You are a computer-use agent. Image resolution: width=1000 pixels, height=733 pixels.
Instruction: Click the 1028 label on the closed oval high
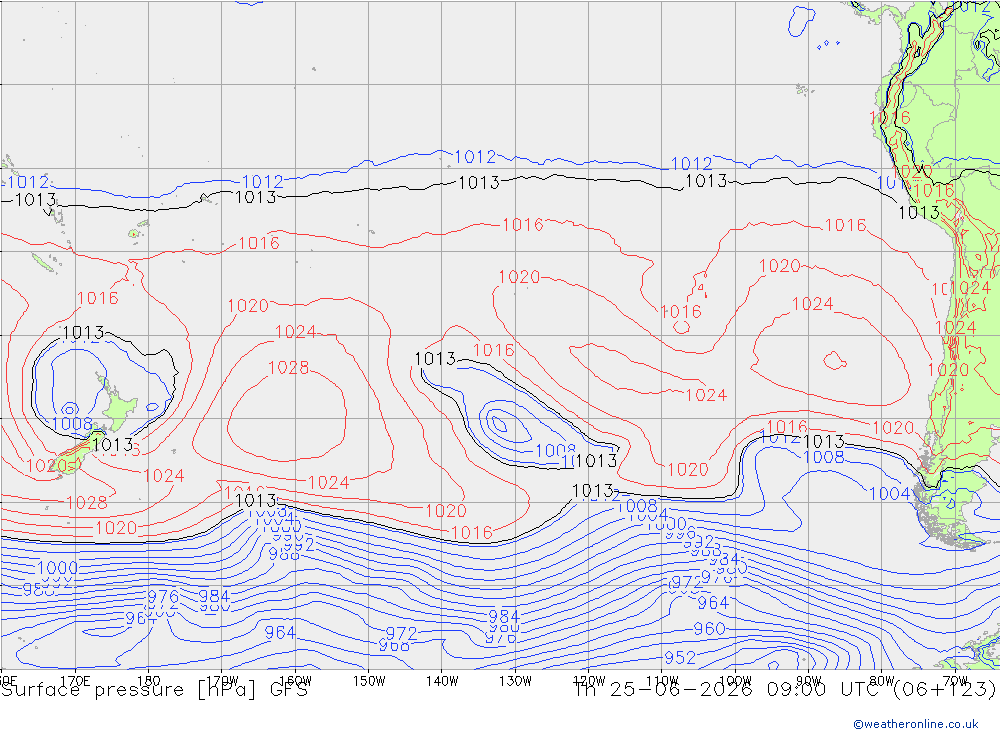click(288, 368)
